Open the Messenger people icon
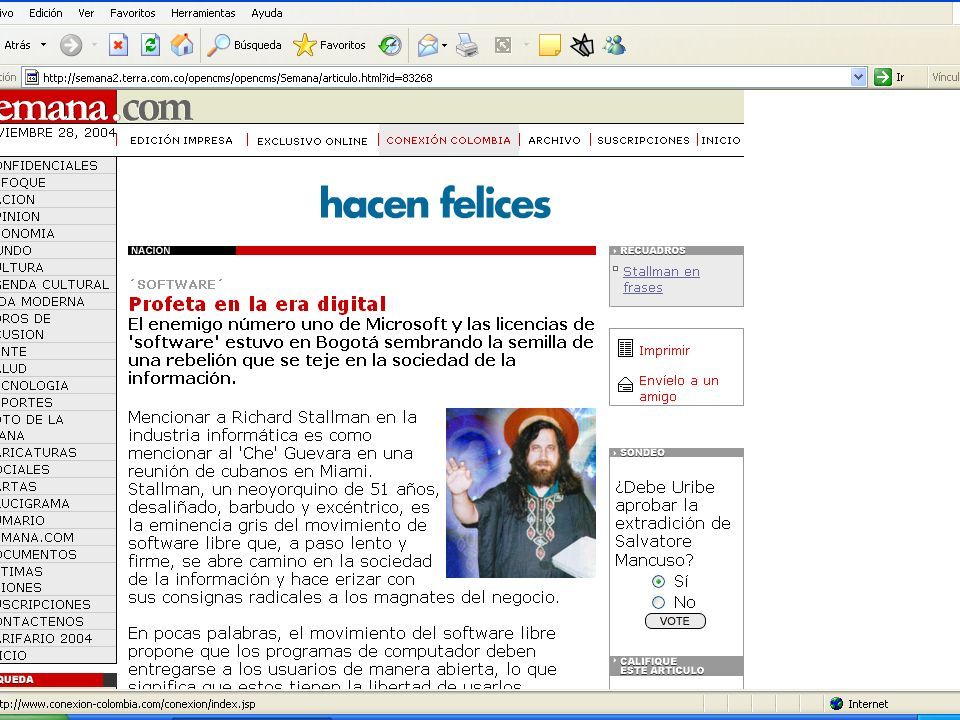The width and height of the screenshot is (960, 720). 614,45
